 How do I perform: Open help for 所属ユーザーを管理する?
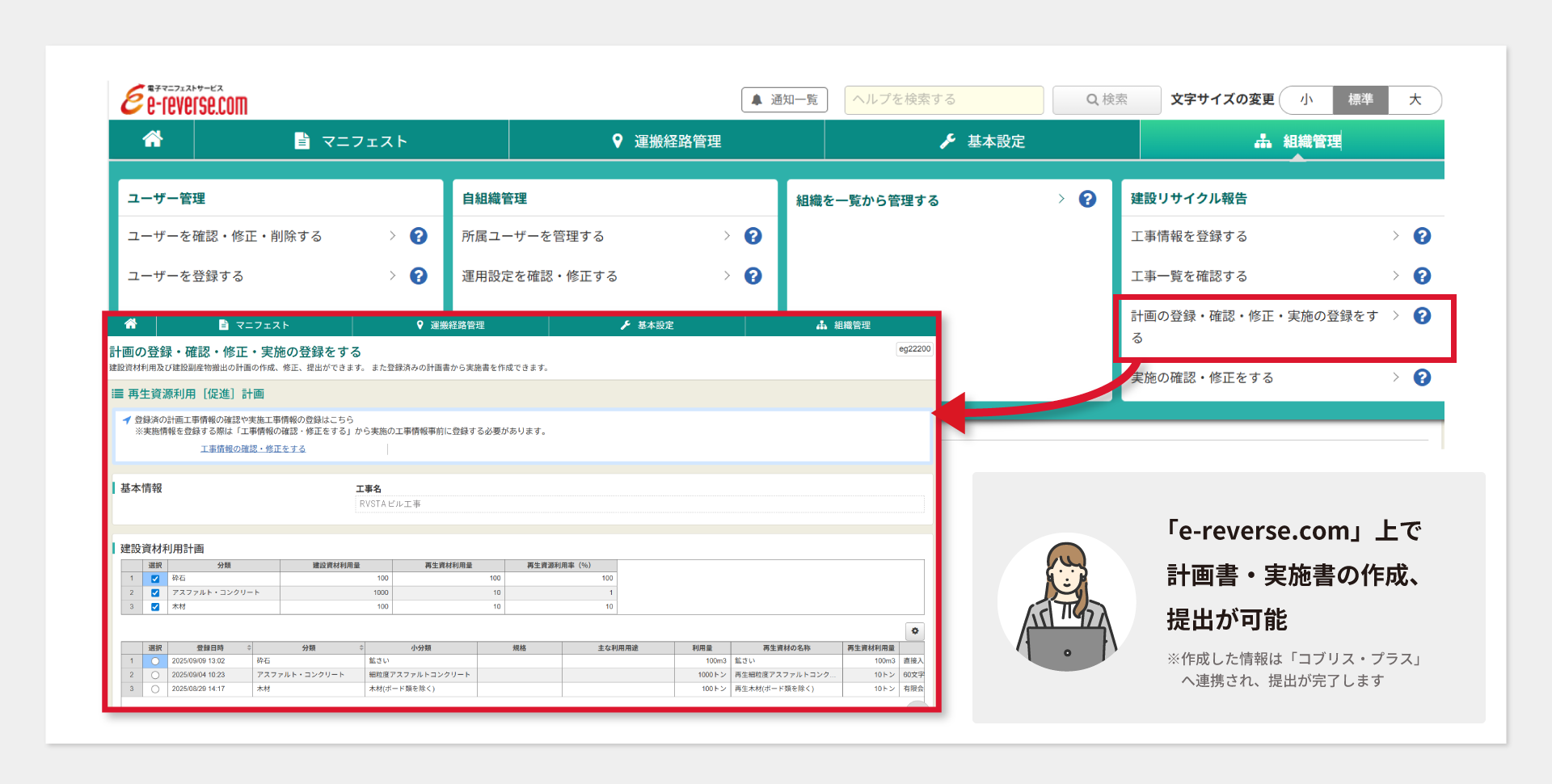(753, 236)
